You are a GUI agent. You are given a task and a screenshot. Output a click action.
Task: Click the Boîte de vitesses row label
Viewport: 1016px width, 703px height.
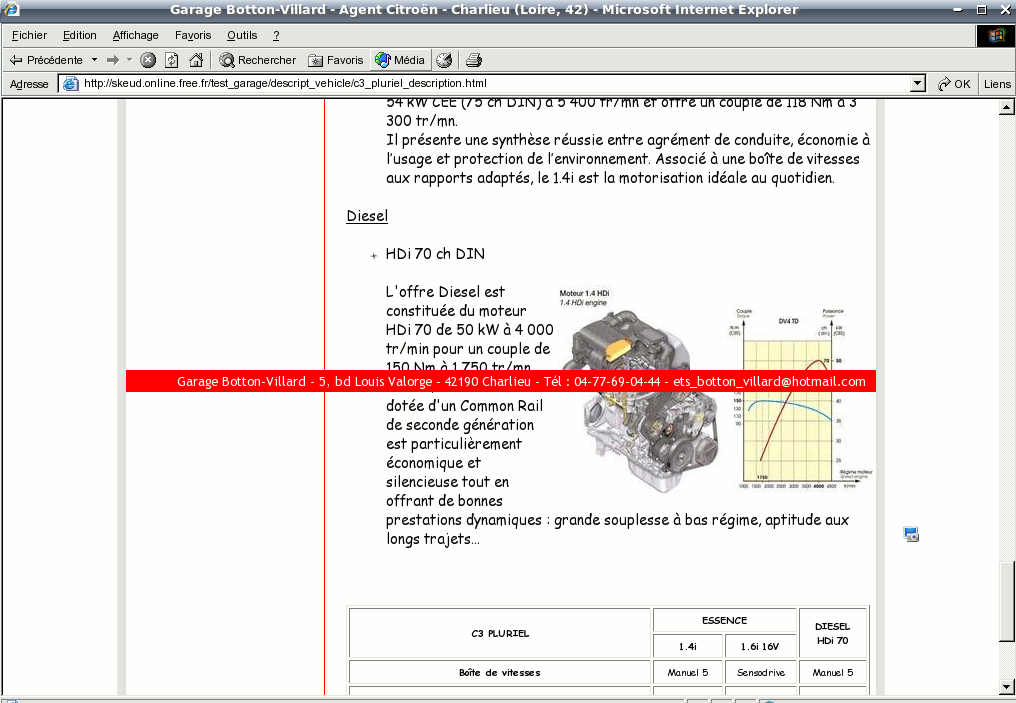tap(500, 673)
